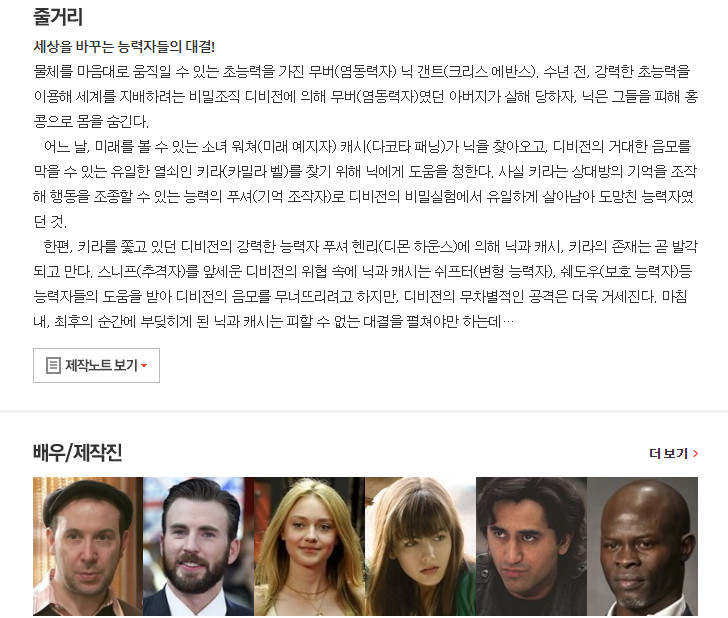This screenshot has width=728, height=618.
Task: Click the short line reading 던 것.
Action: click(50, 221)
